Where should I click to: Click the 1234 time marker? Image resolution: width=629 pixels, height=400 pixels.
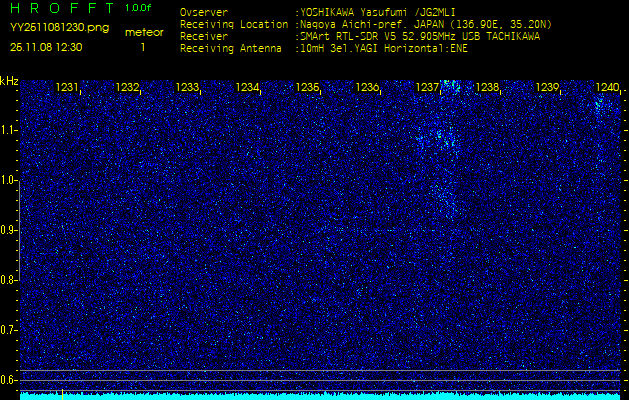click(x=247, y=87)
